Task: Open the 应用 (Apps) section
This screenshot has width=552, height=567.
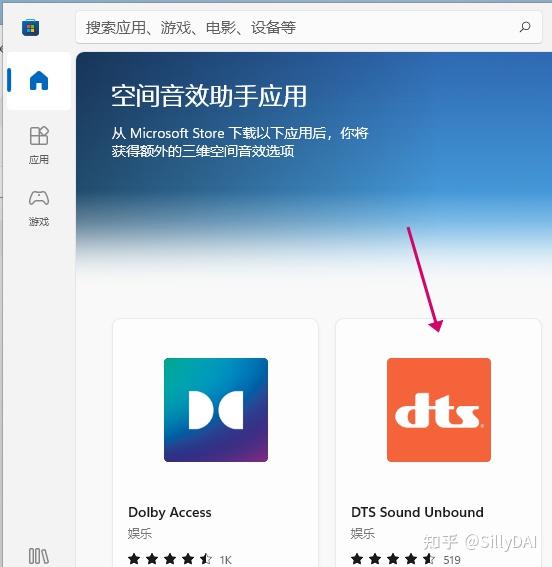Action: (39, 145)
